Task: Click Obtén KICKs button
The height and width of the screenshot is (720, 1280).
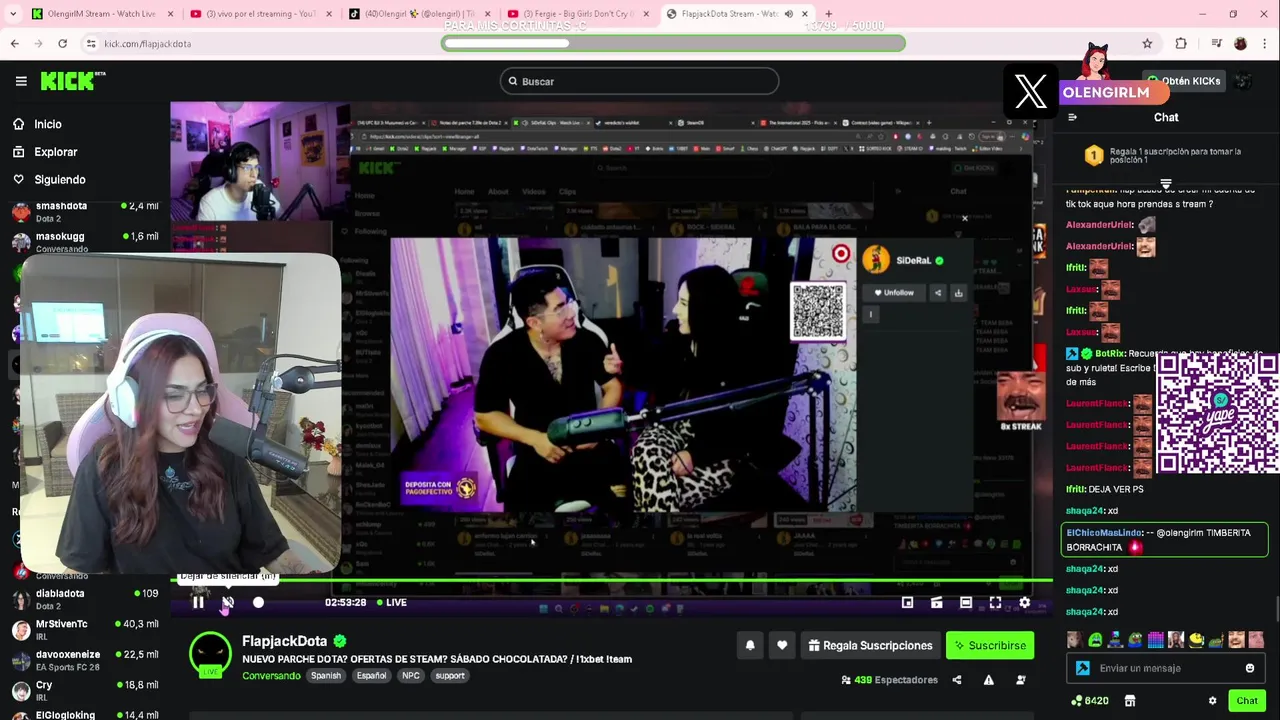Action: coord(1184,81)
